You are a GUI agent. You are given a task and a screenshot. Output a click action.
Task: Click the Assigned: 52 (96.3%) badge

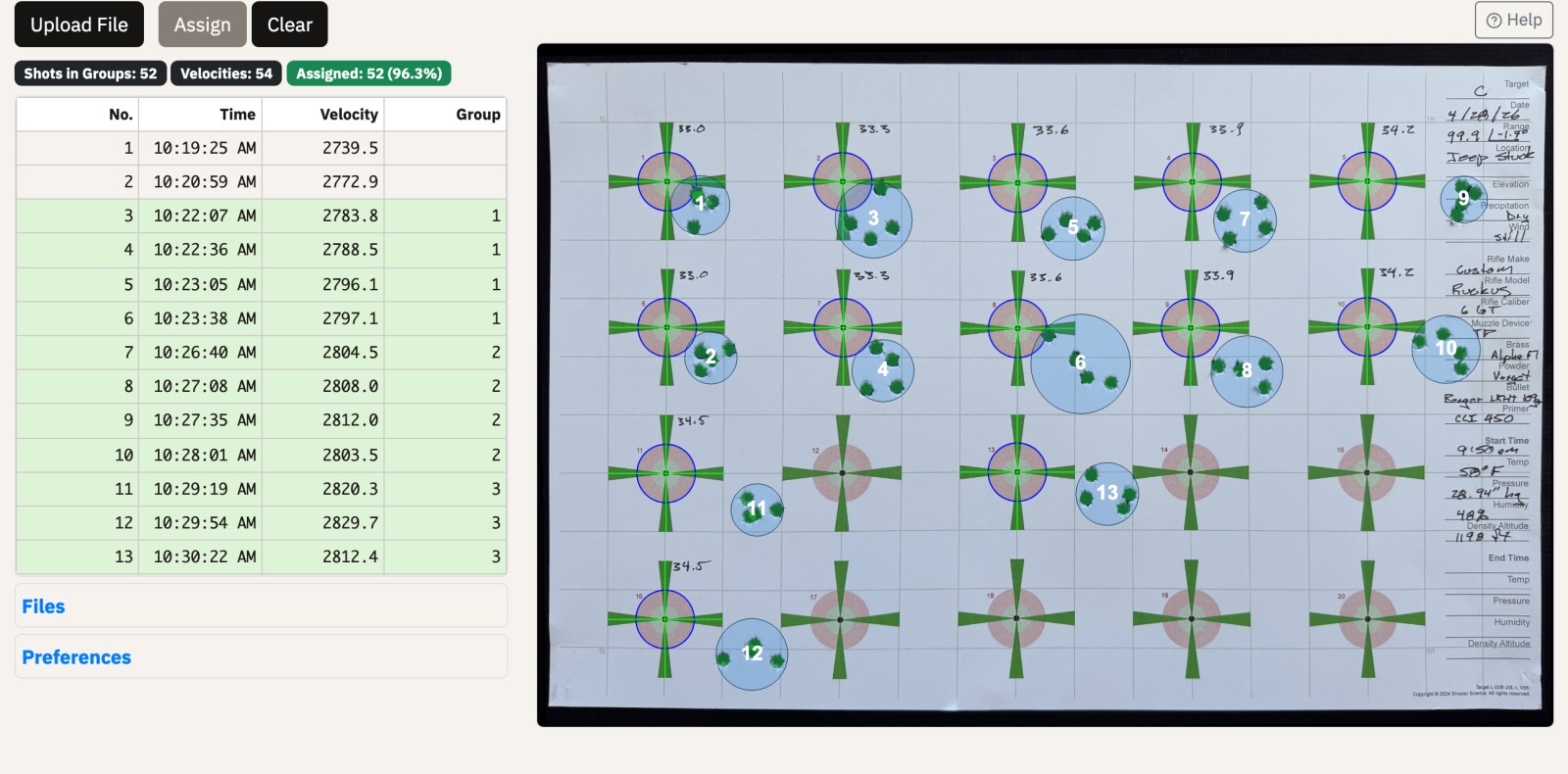pyautogui.click(x=369, y=73)
